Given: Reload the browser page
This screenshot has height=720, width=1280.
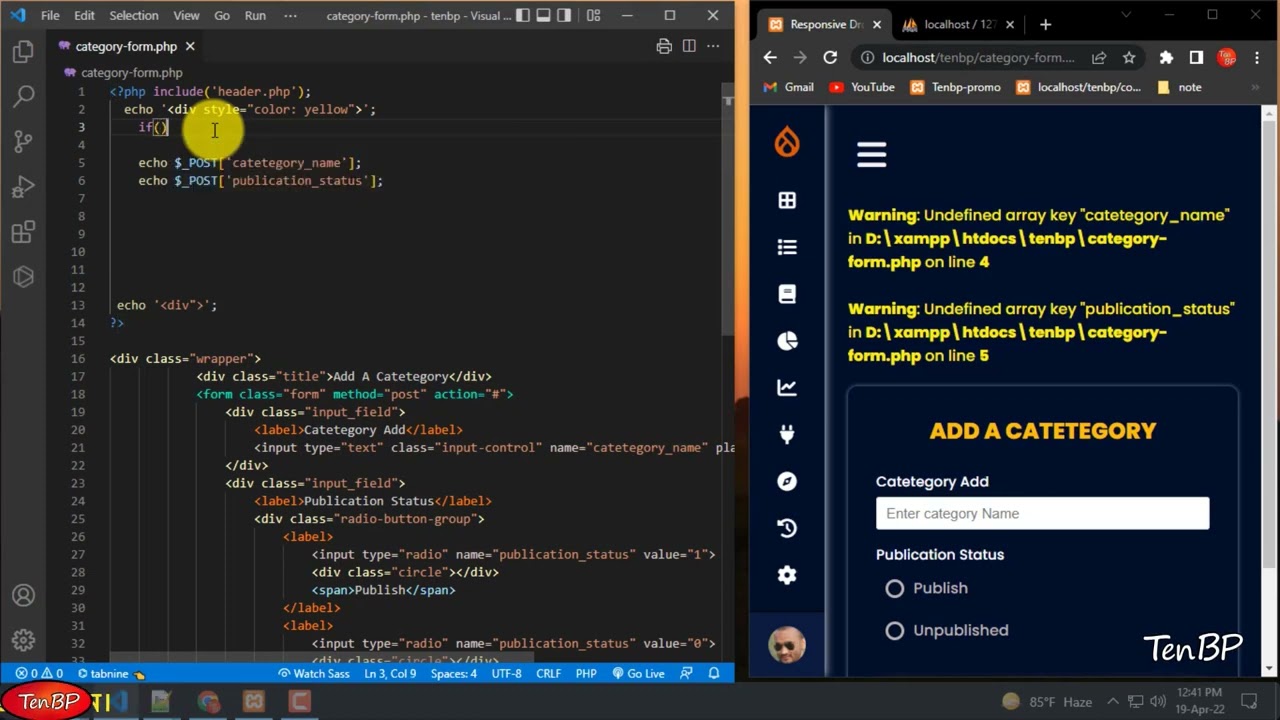Looking at the screenshot, I should click(830, 58).
